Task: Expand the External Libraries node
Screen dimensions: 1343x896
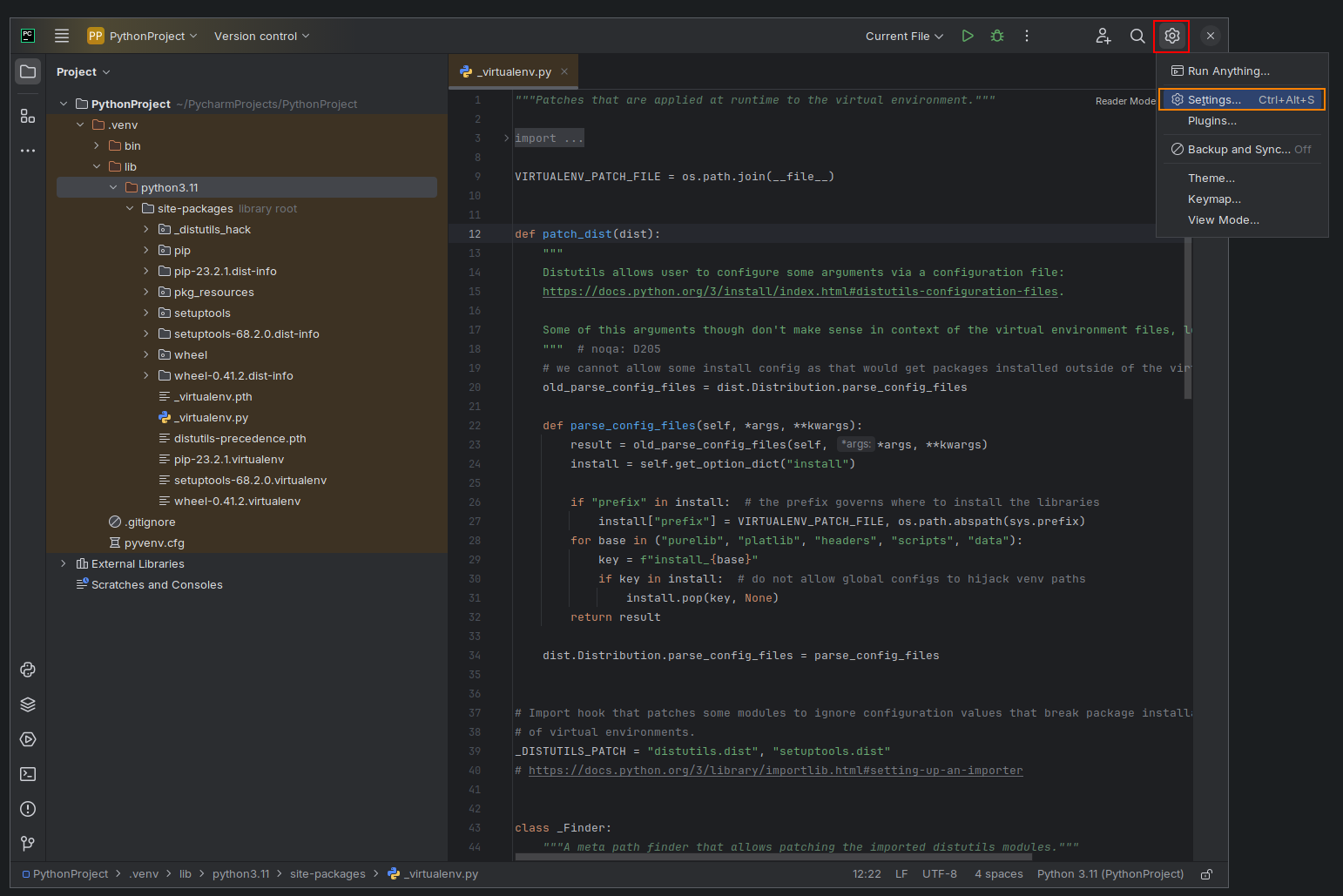Action: pos(64,563)
